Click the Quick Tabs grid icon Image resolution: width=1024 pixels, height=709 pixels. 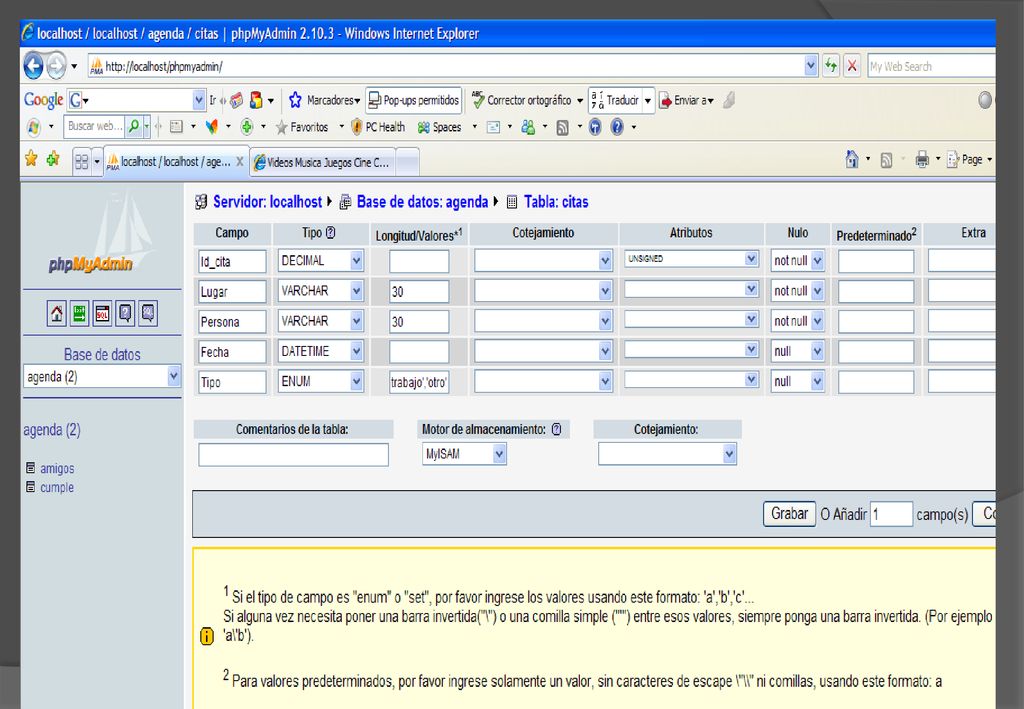point(81,161)
